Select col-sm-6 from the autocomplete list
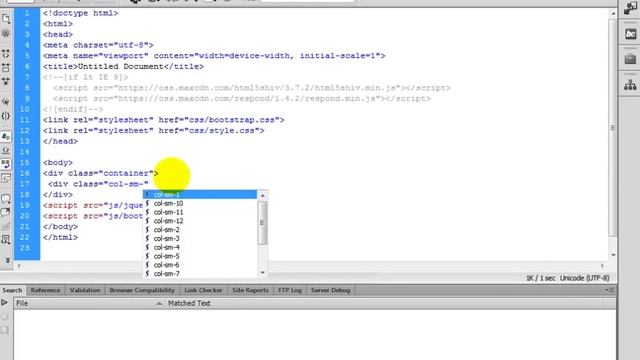640x360 pixels. click(x=200, y=265)
